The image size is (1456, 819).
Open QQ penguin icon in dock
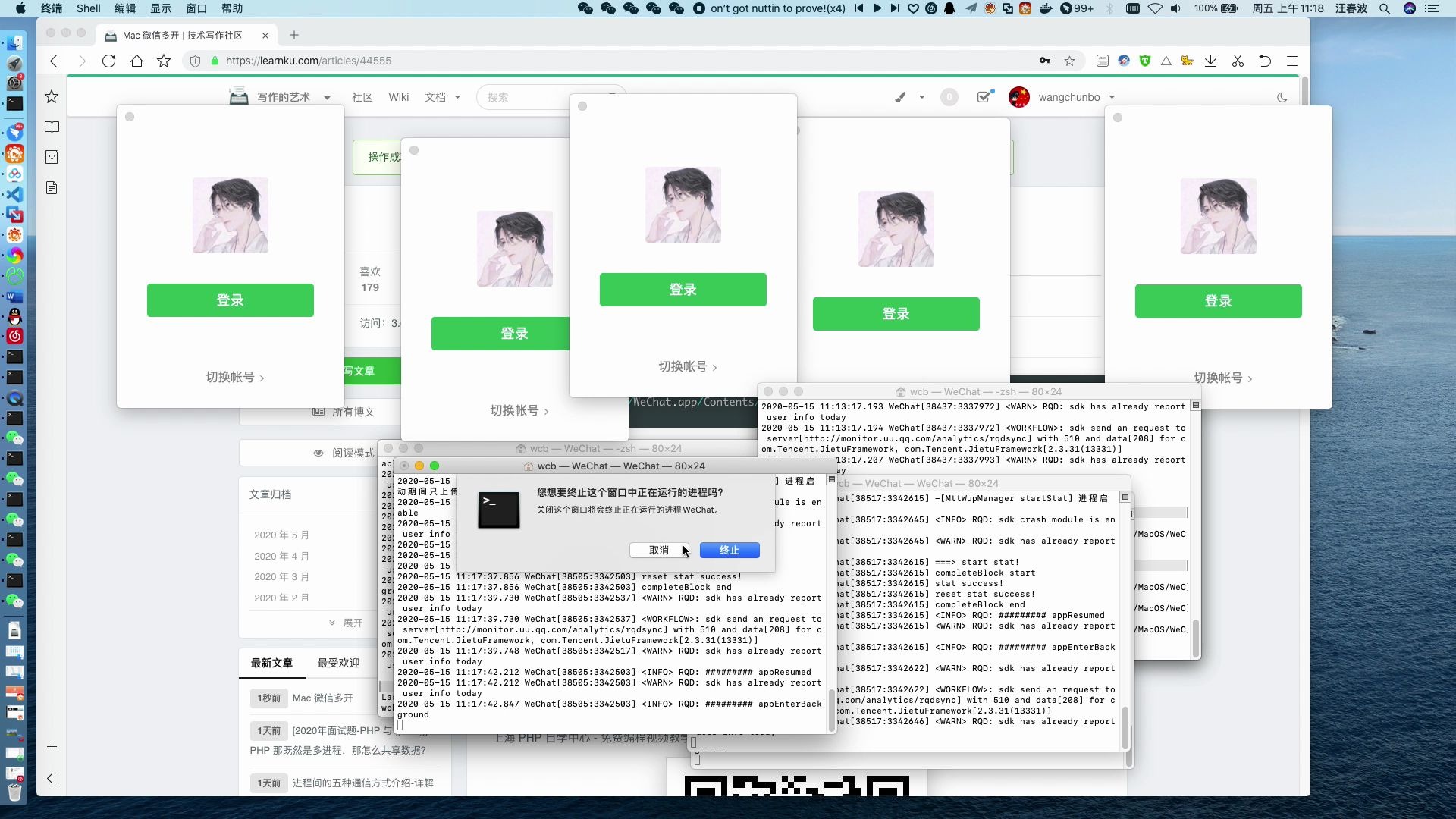[14, 316]
